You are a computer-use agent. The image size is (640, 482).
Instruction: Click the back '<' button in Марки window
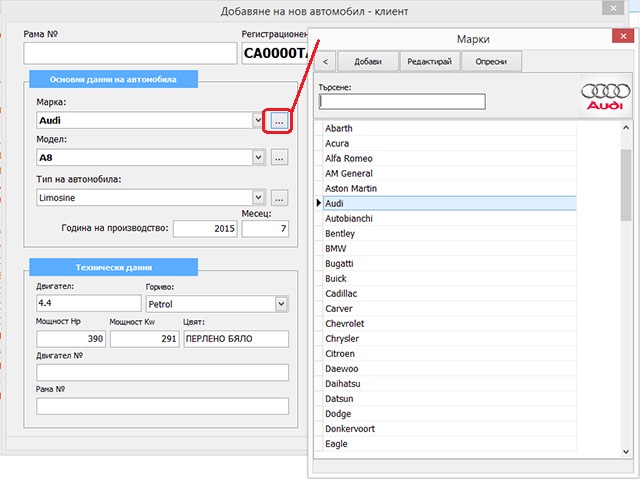(325, 62)
